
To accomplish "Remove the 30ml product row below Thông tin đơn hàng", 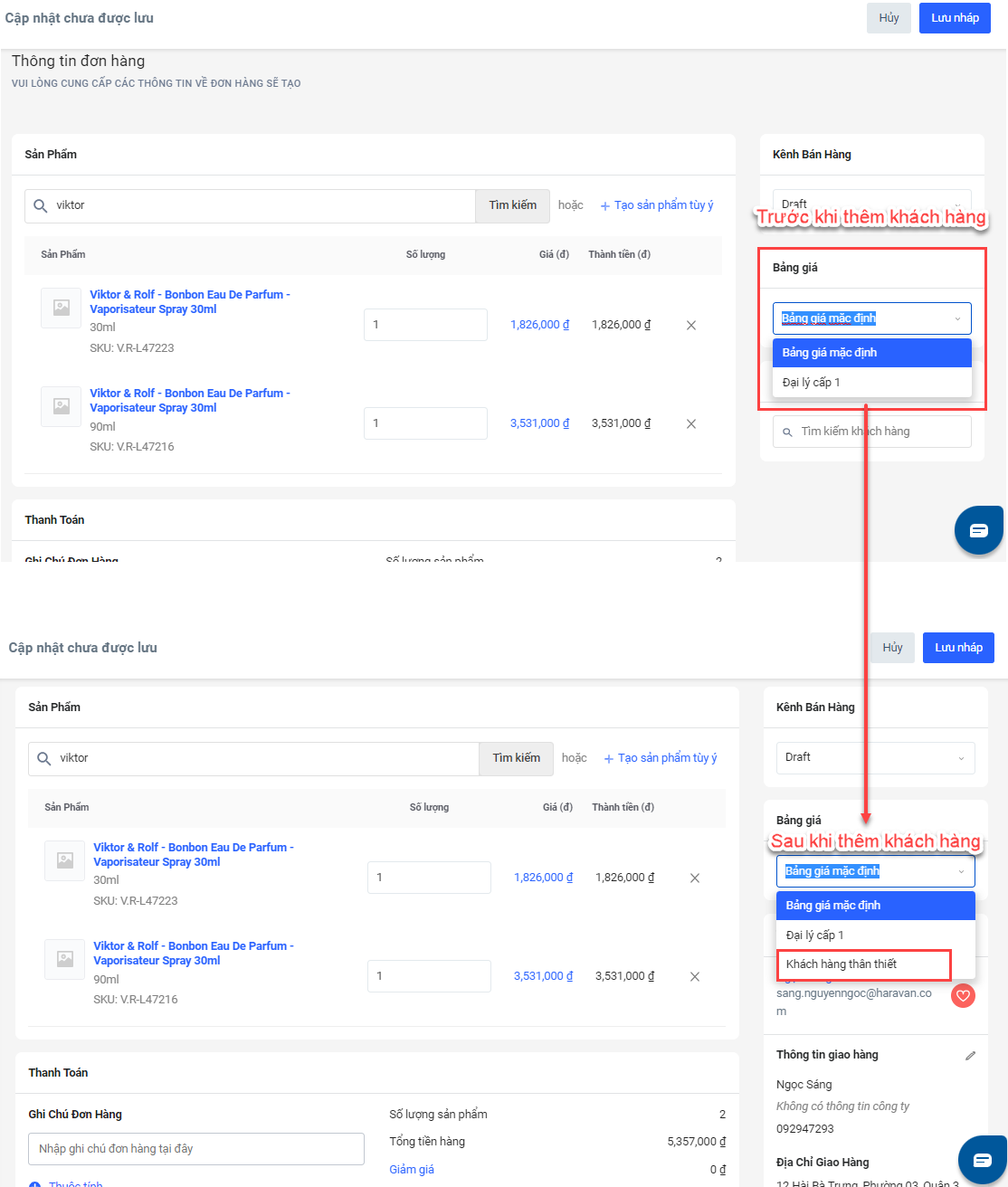I will click(x=690, y=325).
